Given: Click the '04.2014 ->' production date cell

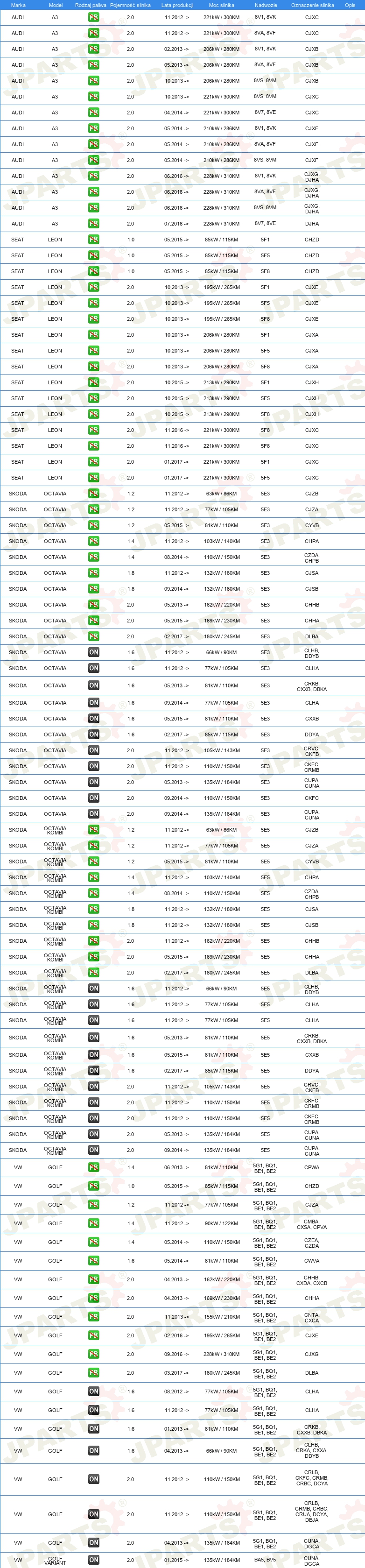Looking at the screenshot, I should pos(176,113).
